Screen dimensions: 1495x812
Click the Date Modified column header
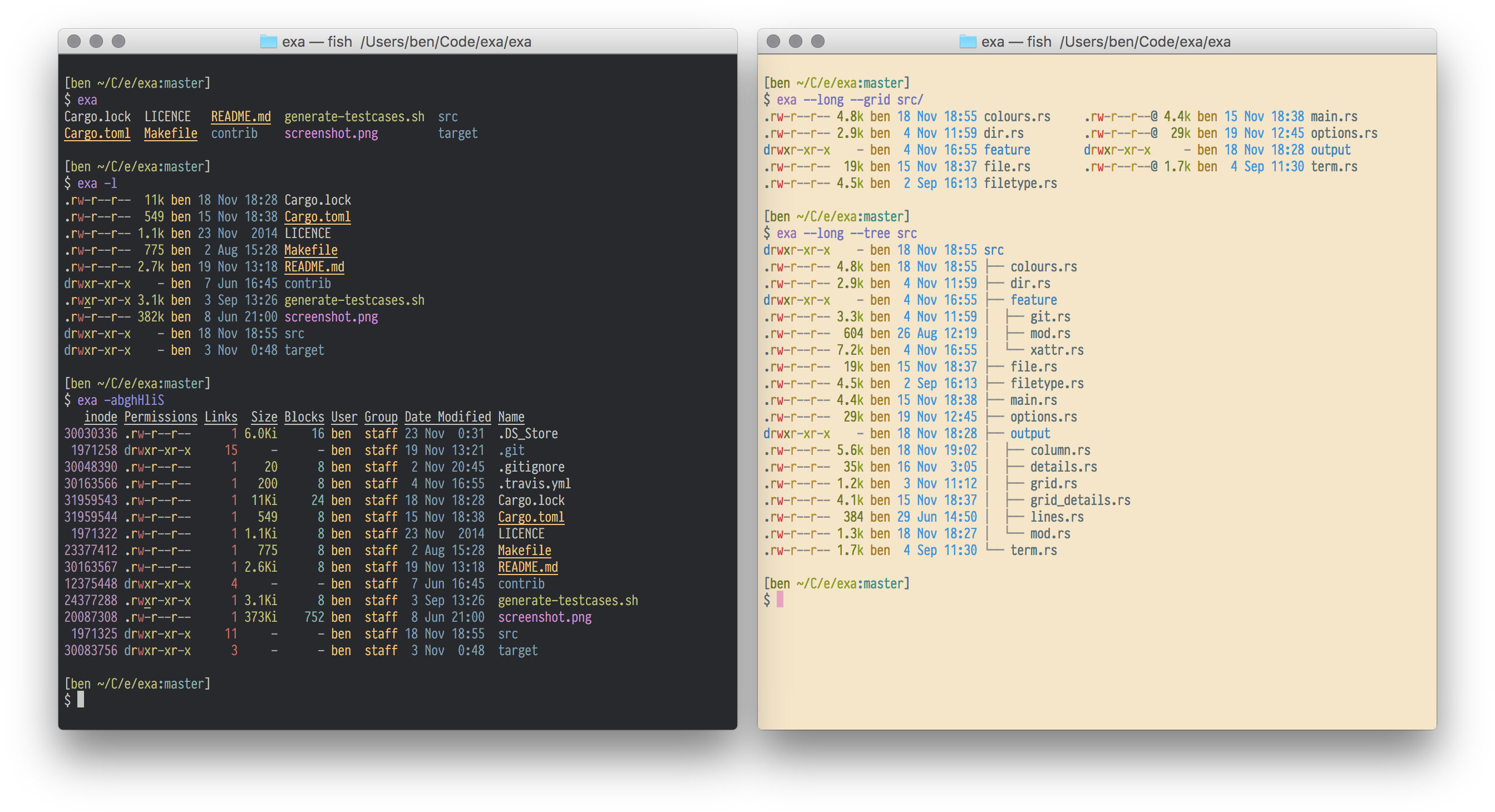447,417
